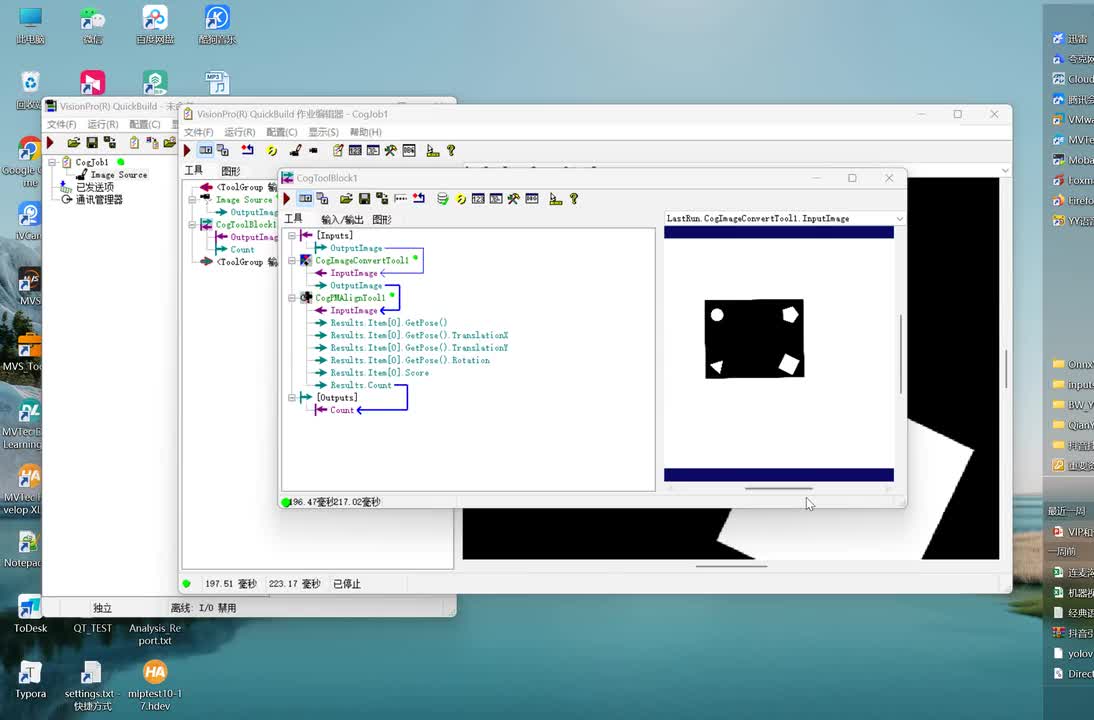Collapse the [Outputs] node in CogToolBlock1 tree
The image size is (1094, 720).
pyautogui.click(x=292, y=398)
